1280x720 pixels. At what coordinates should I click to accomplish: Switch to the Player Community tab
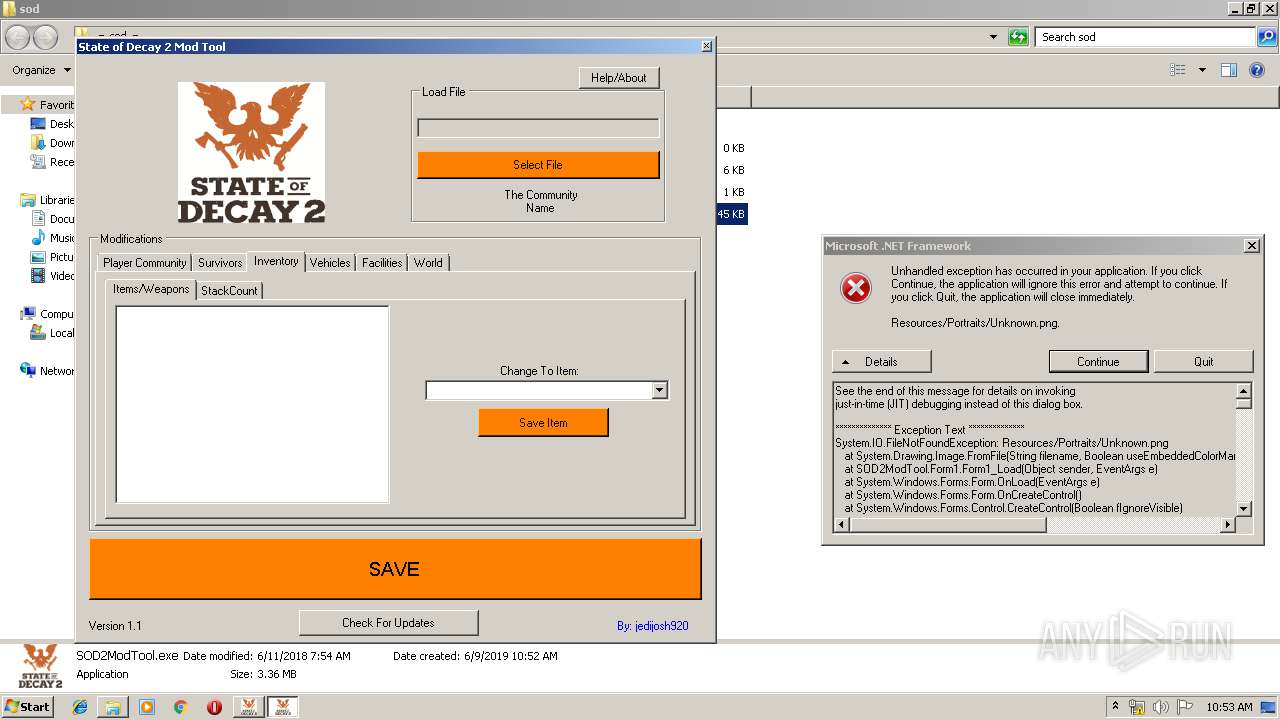145,262
